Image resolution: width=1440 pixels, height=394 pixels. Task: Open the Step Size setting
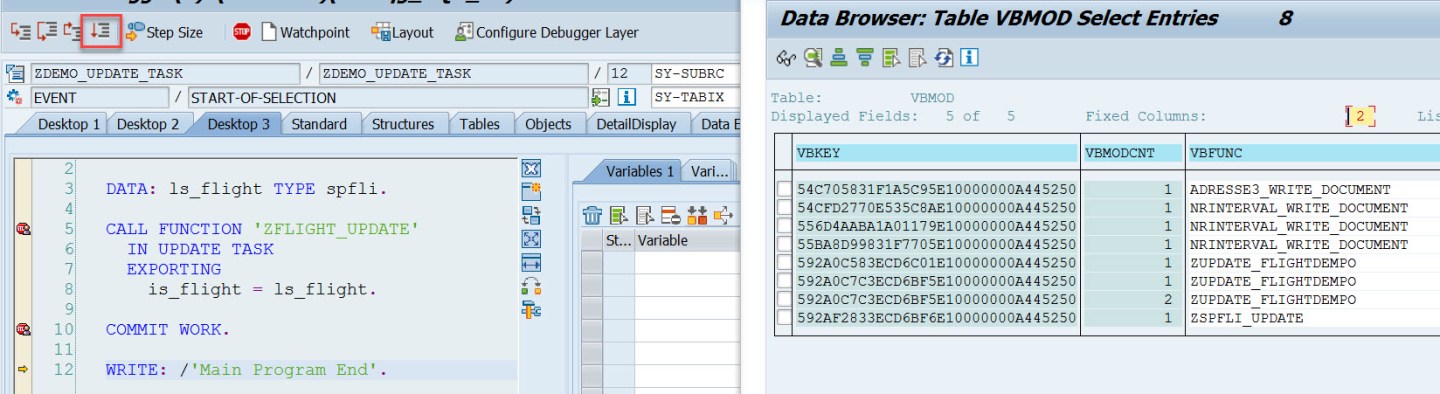(x=165, y=32)
